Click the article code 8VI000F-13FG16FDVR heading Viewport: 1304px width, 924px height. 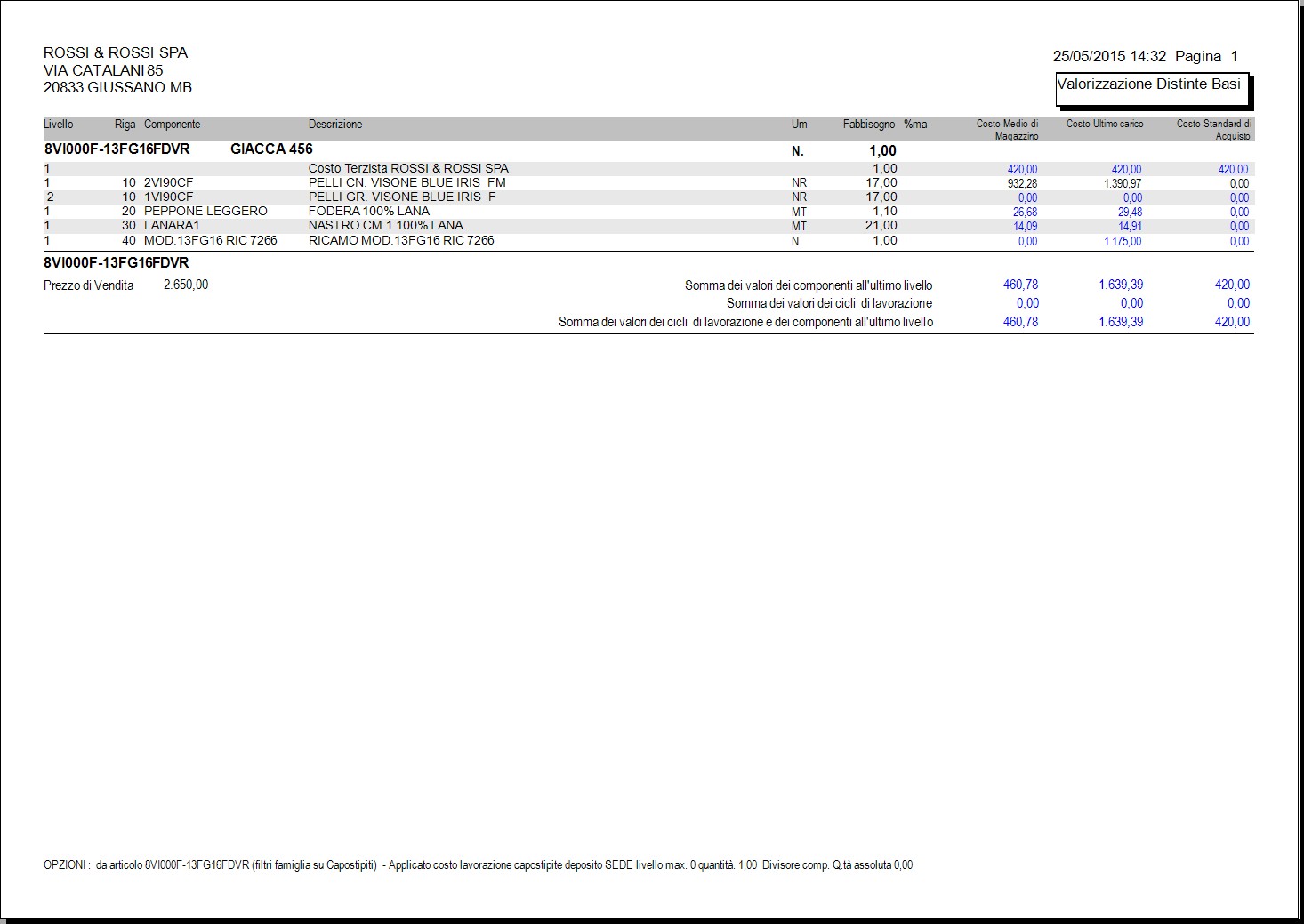coord(117,149)
